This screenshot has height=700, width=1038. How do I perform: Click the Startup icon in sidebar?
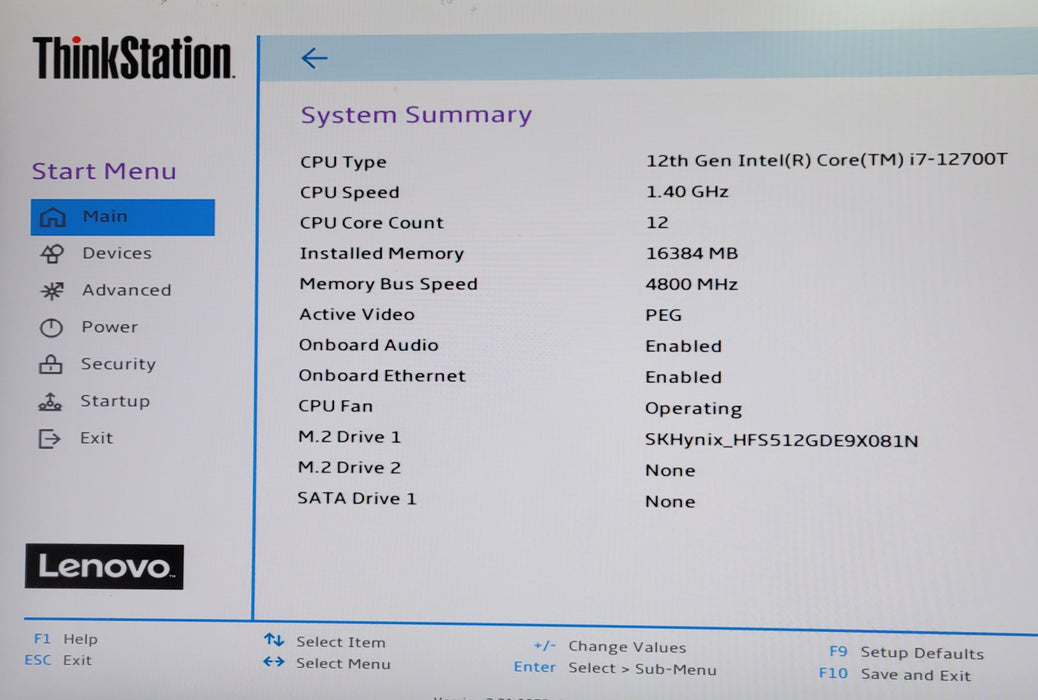tap(50, 401)
